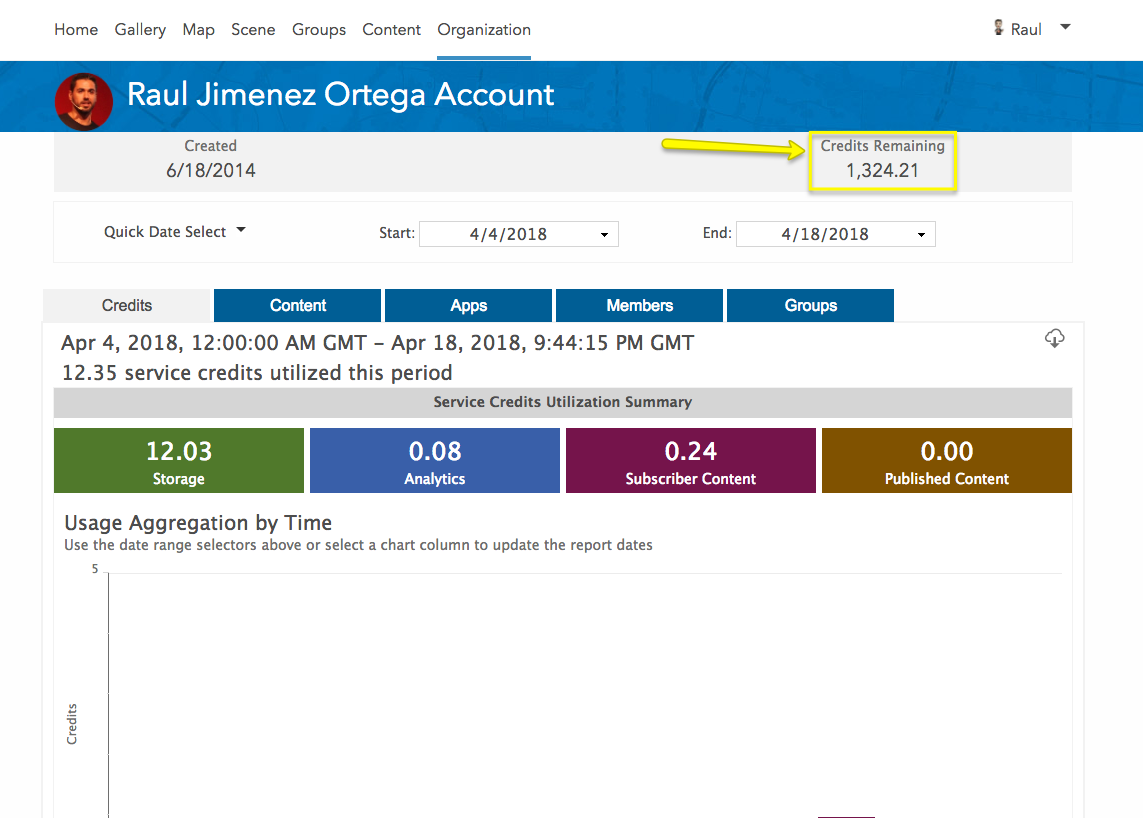Open Scene from the navigation bar
1143x818 pixels.
[253, 30]
